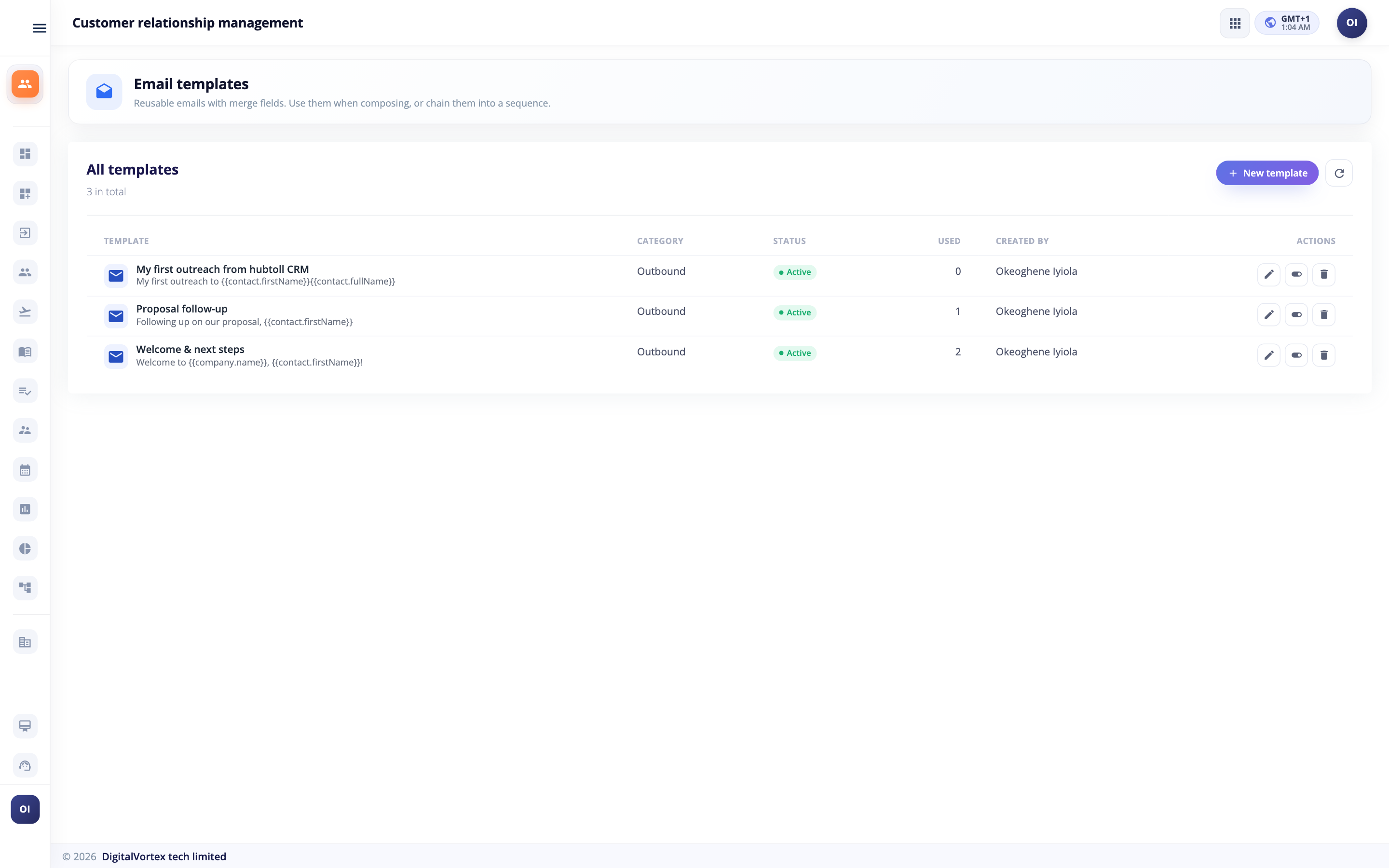Open the apps grid launcher
Viewport: 1389px width, 868px height.
1235,23
